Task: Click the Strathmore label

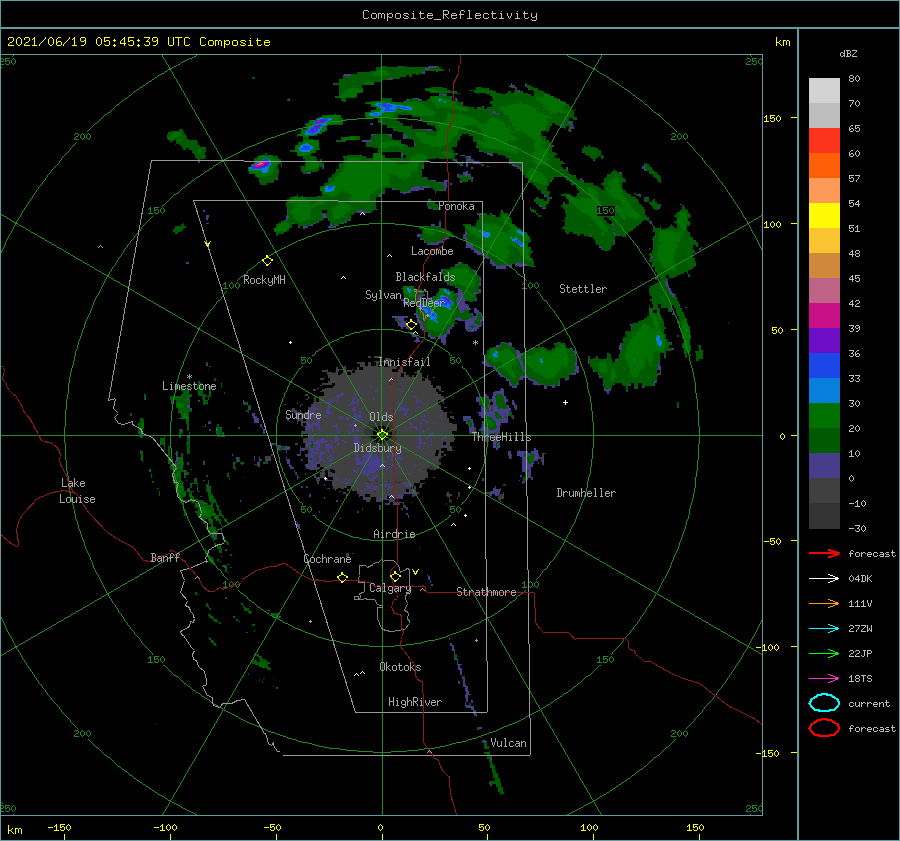Action: coord(486,592)
